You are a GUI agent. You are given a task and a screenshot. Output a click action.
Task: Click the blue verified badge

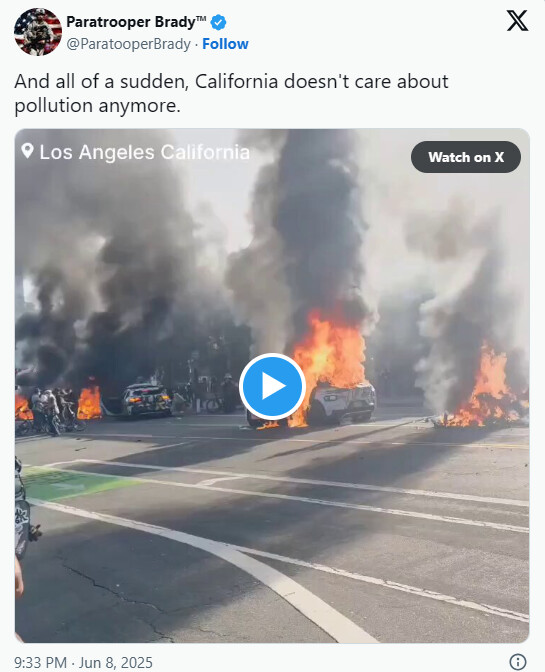219,22
